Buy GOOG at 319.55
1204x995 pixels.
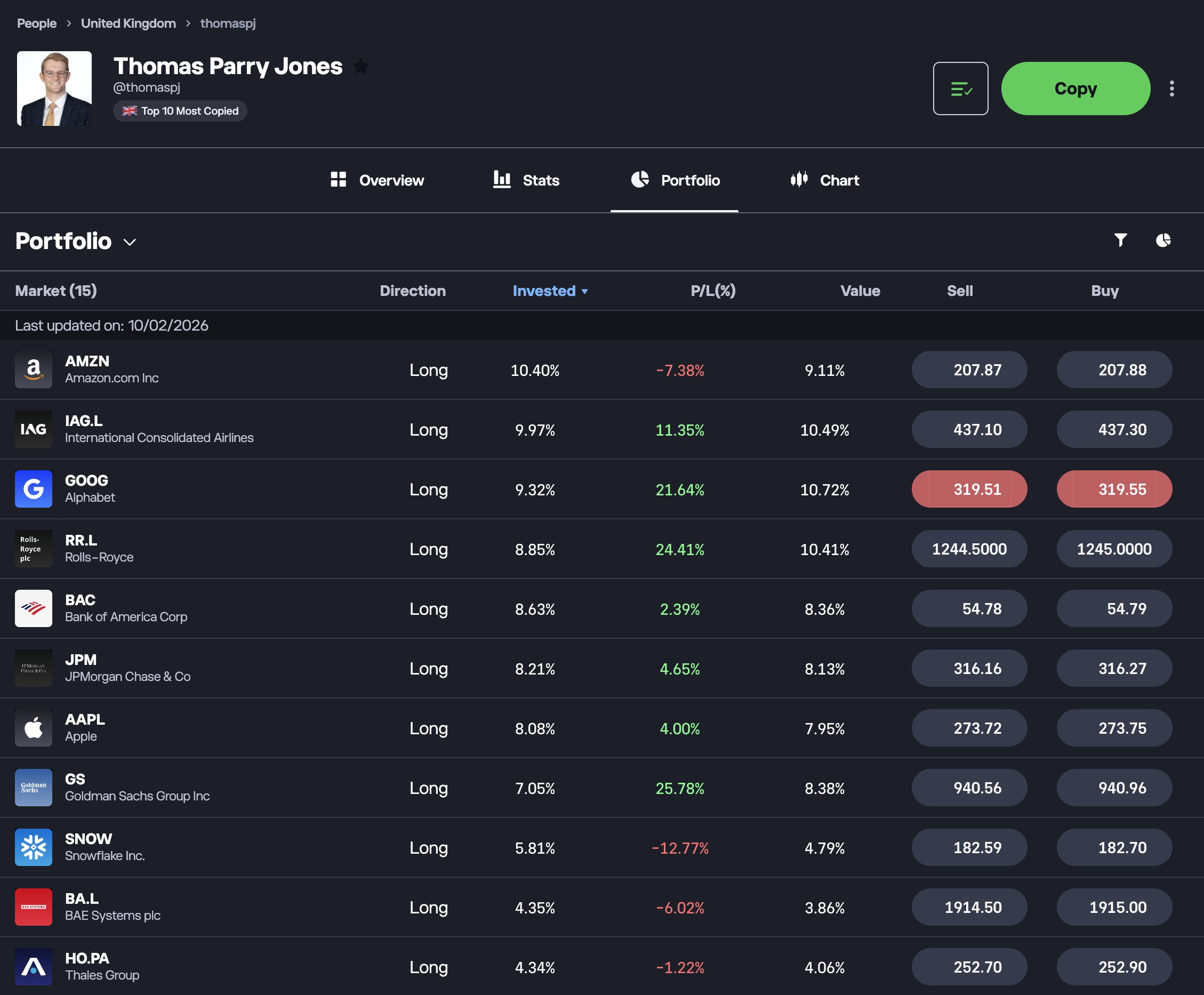coord(1114,489)
